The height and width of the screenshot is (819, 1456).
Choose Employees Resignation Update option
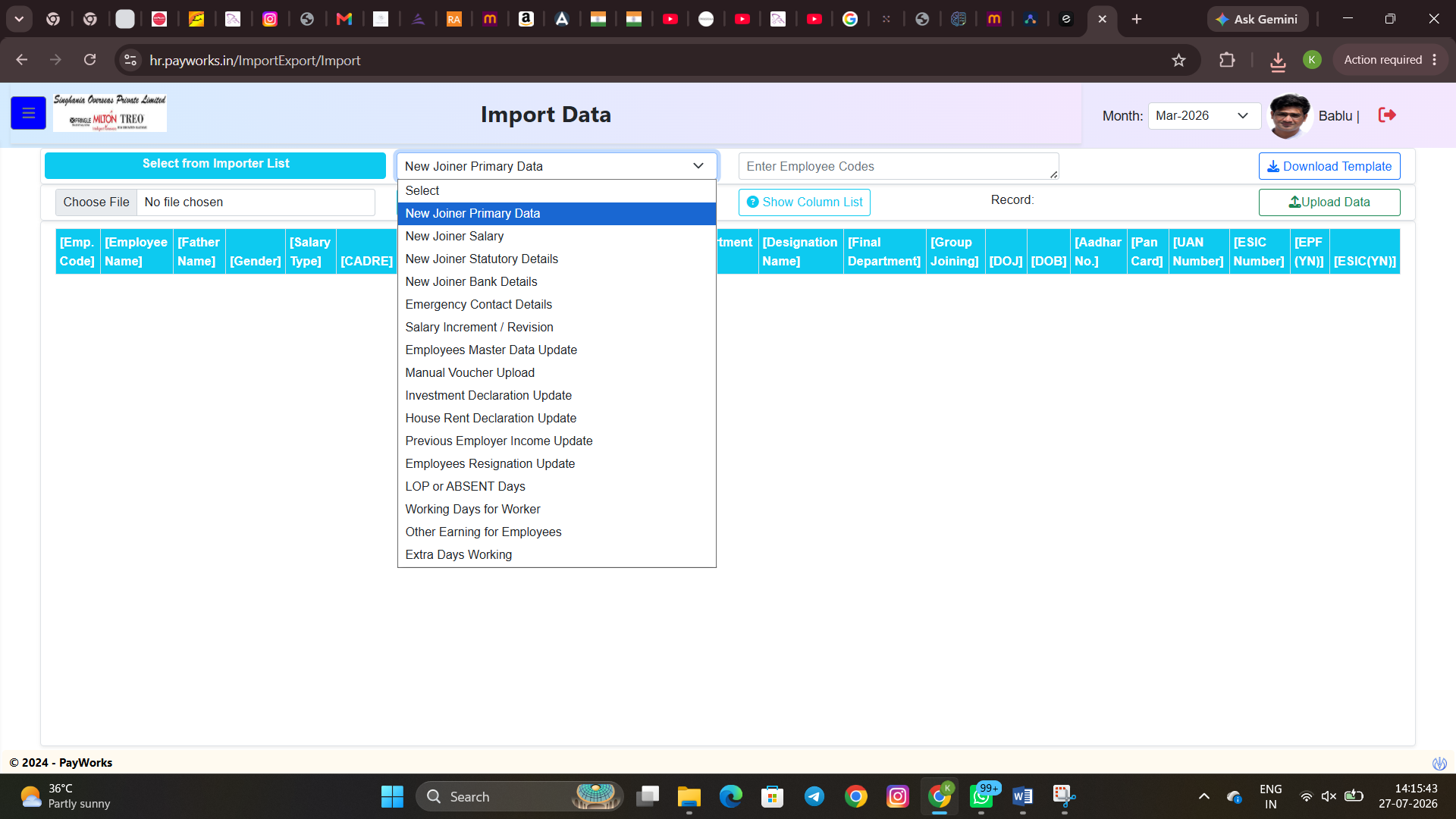click(x=557, y=464)
